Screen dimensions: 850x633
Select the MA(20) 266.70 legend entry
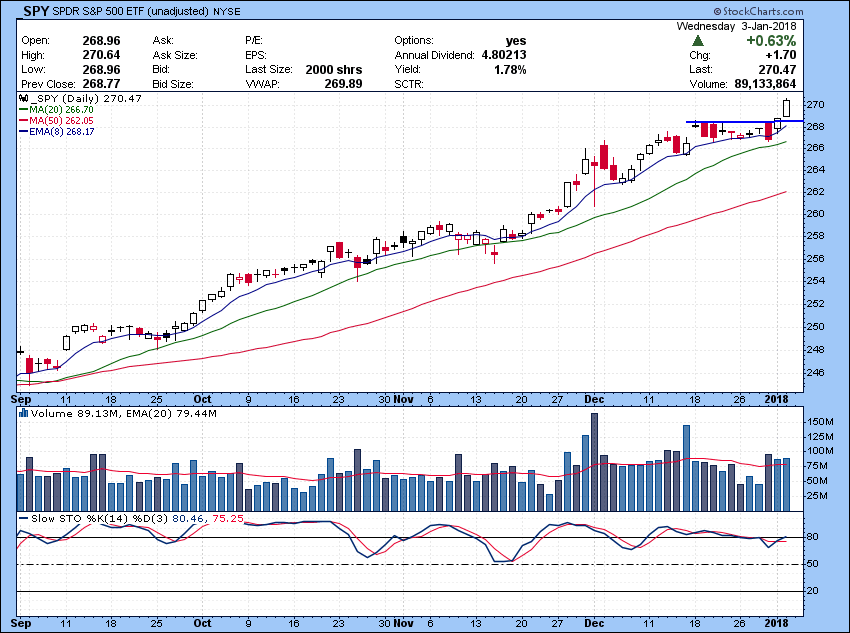point(56,109)
